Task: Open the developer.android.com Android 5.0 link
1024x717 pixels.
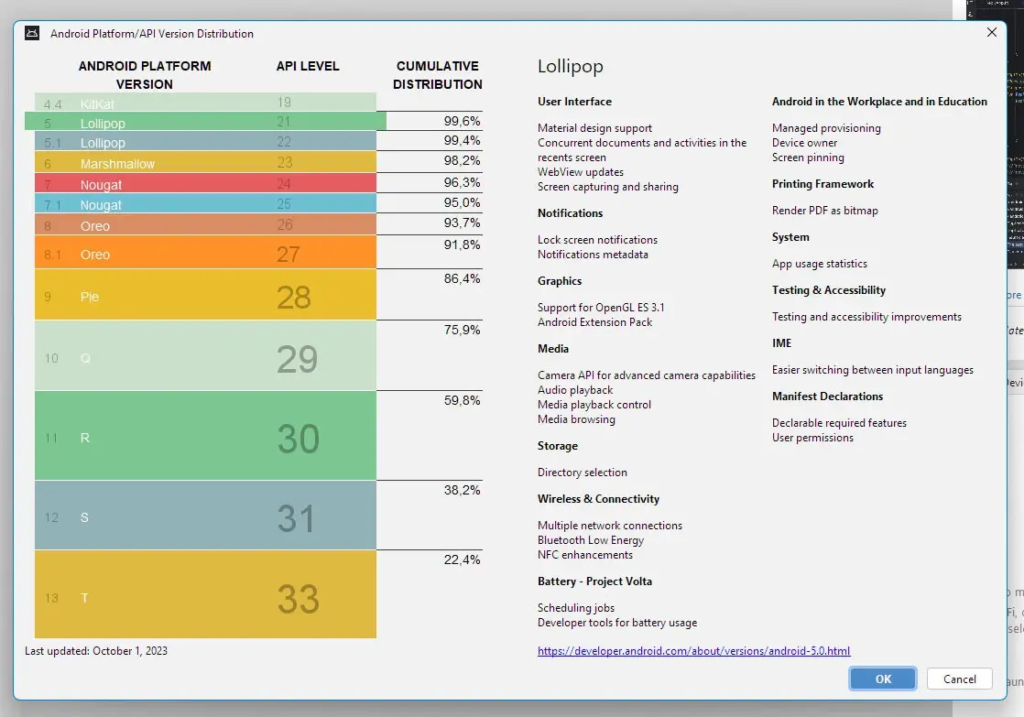Action: pyautogui.click(x=693, y=651)
